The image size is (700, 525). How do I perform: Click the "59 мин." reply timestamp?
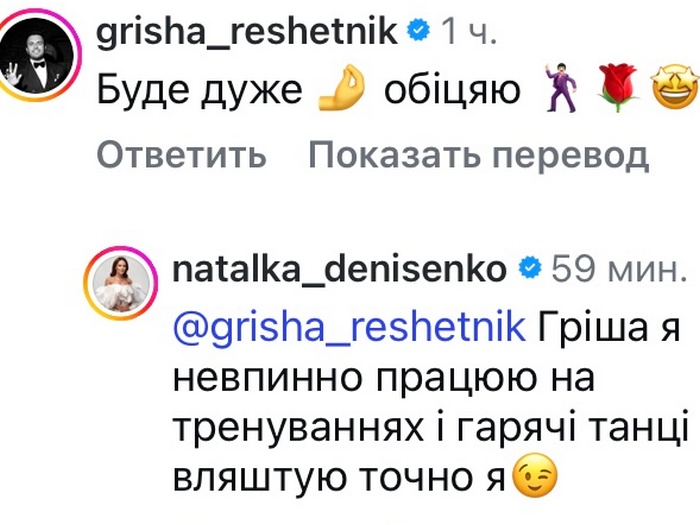(619, 269)
